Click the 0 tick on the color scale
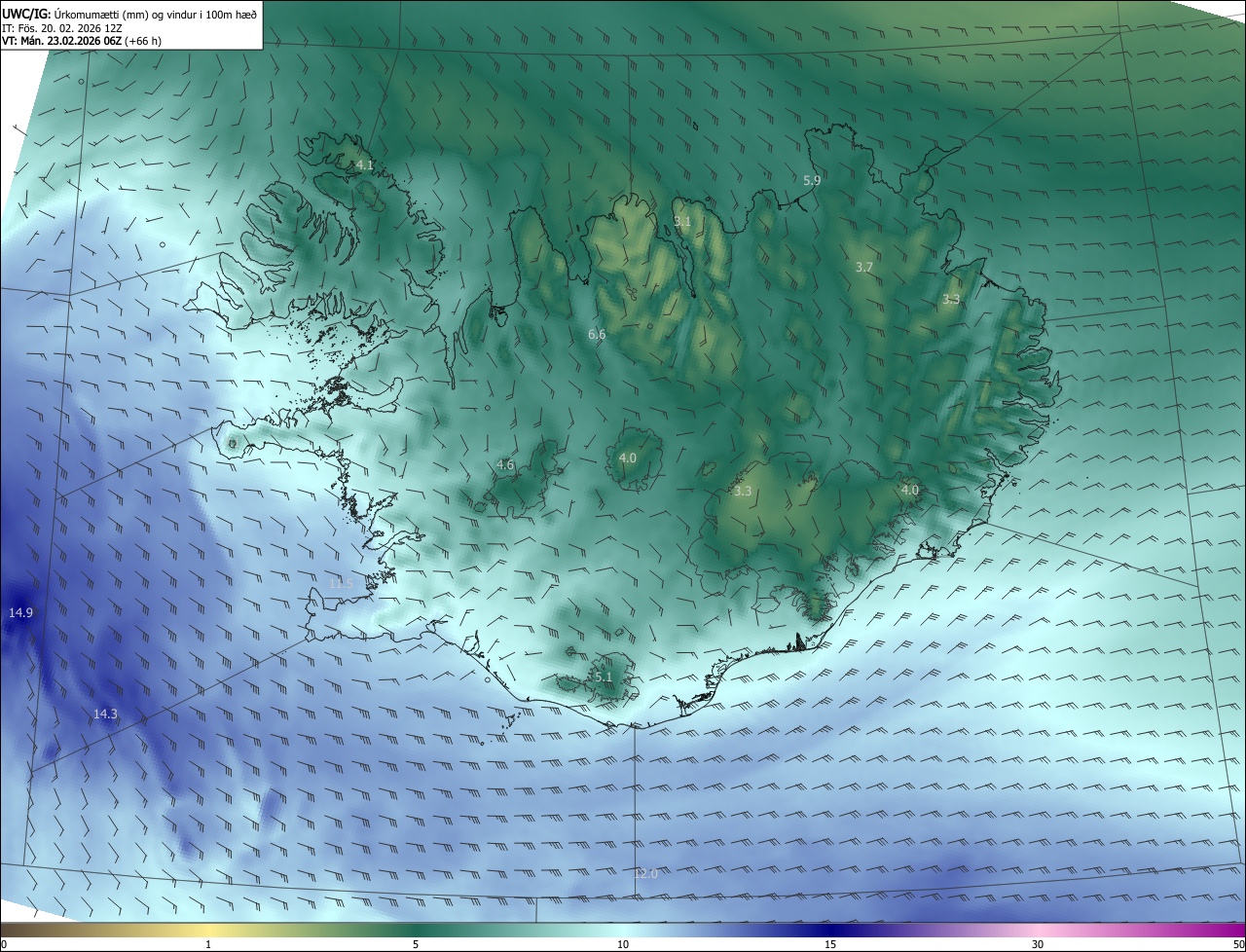 (4, 944)
